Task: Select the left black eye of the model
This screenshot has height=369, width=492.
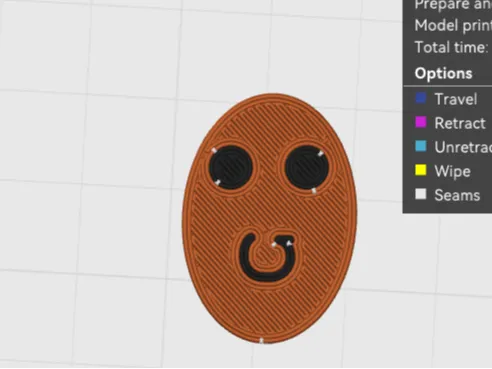Action: point(230,167)
